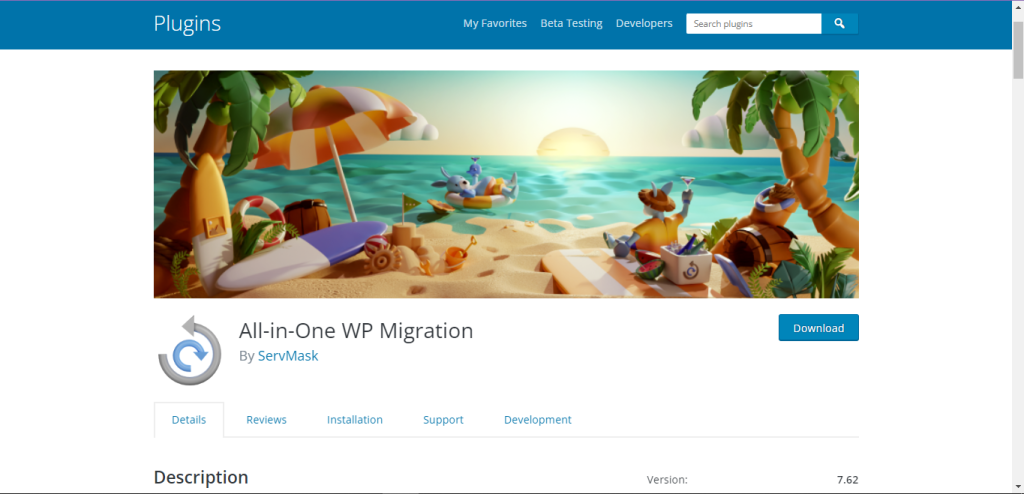
Task: Click the Plugins header title
Action: (x=187, y=24)
